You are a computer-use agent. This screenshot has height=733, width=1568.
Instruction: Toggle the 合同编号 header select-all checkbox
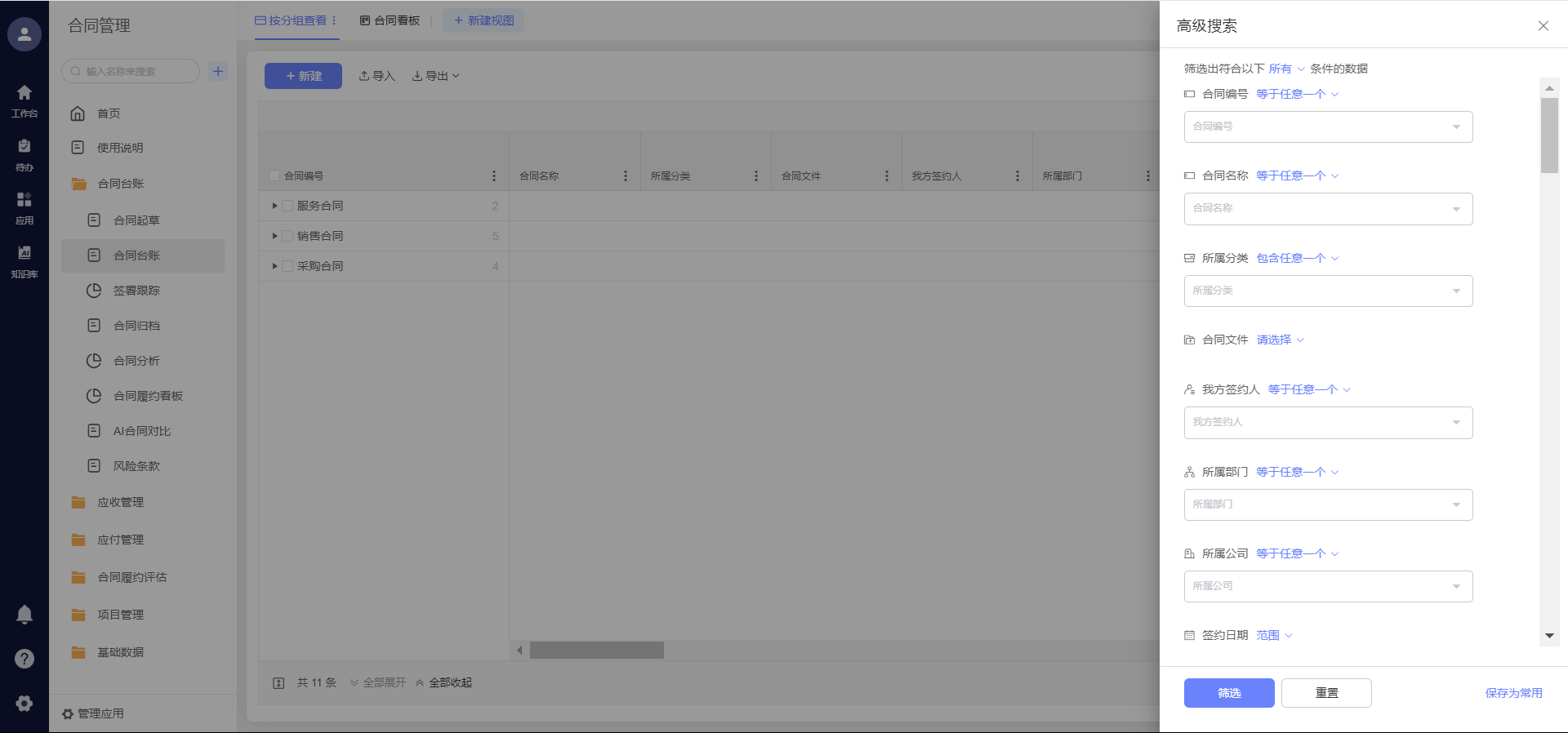tap(274, 175)
